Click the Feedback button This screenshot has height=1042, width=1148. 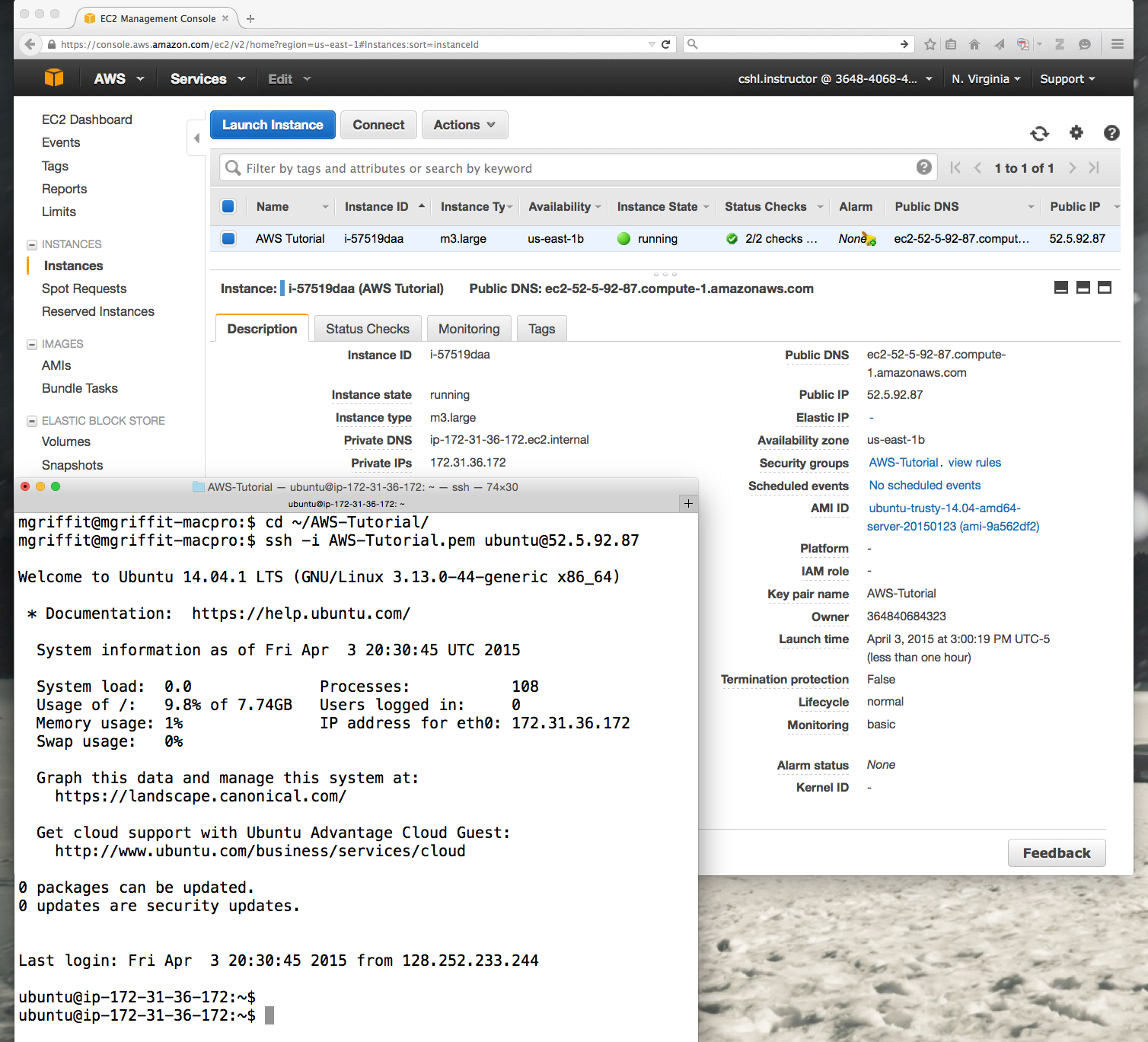(x=1057, y=853)
